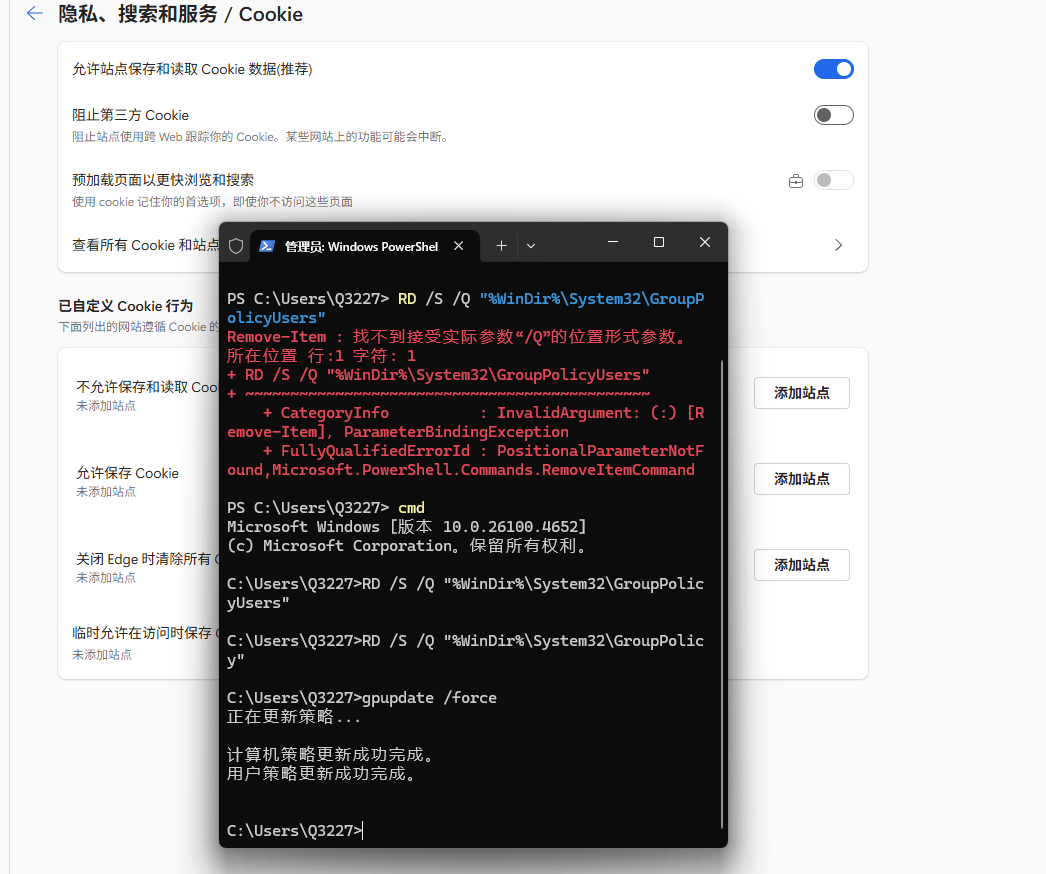Image resolution: width=1046 pixels, height=874 pixels.
Task: Click the briefcase policy icon beside the preload toggle
Action: 795,180
